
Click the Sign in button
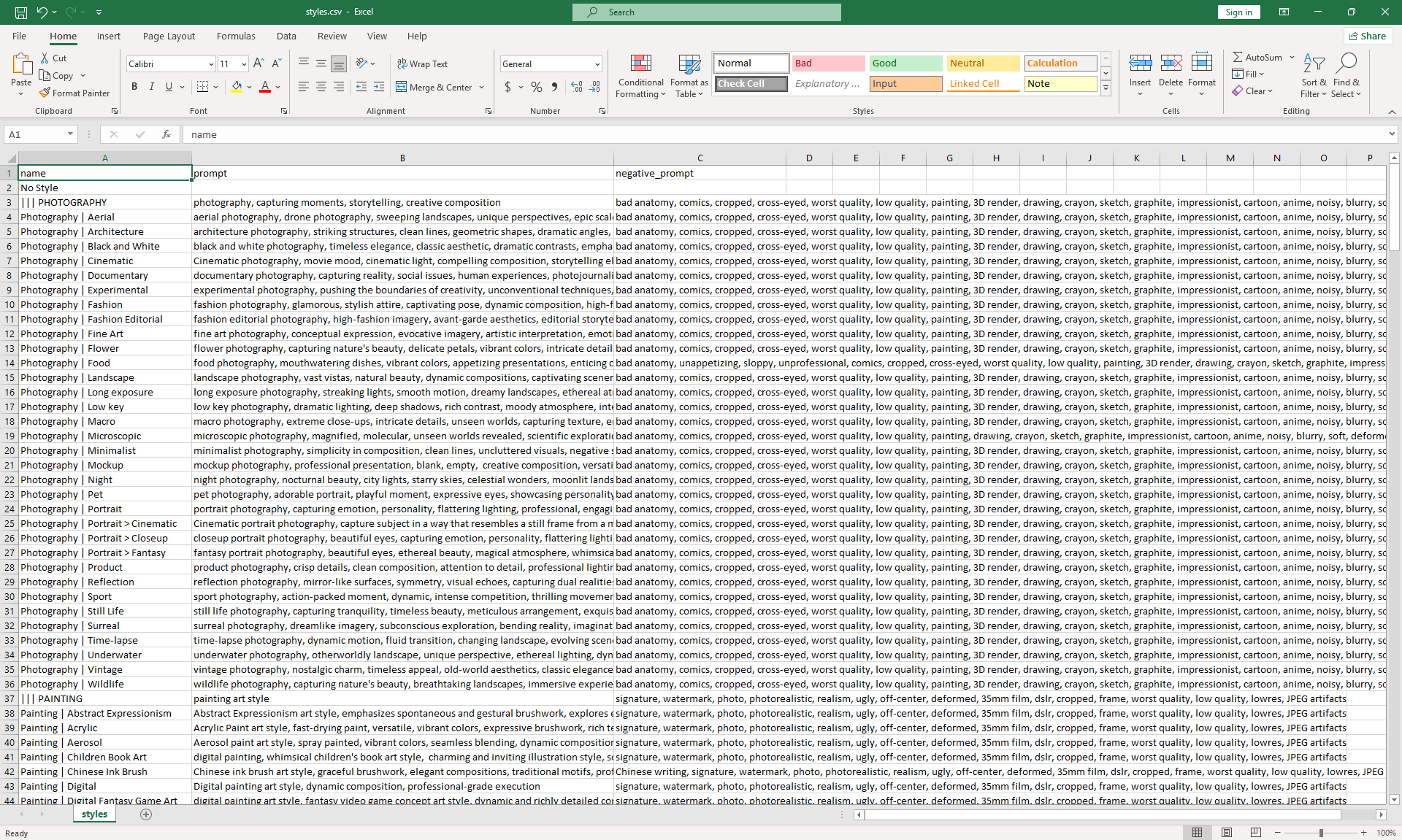[x=1238, y=12]
